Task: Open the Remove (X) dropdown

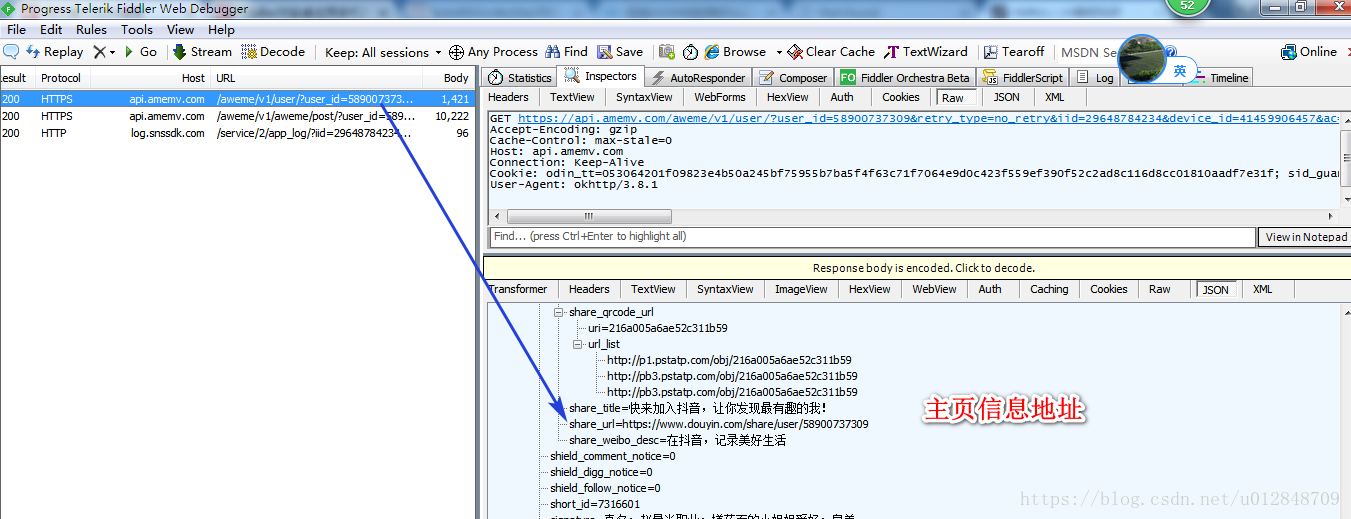Action: (104, 52)
